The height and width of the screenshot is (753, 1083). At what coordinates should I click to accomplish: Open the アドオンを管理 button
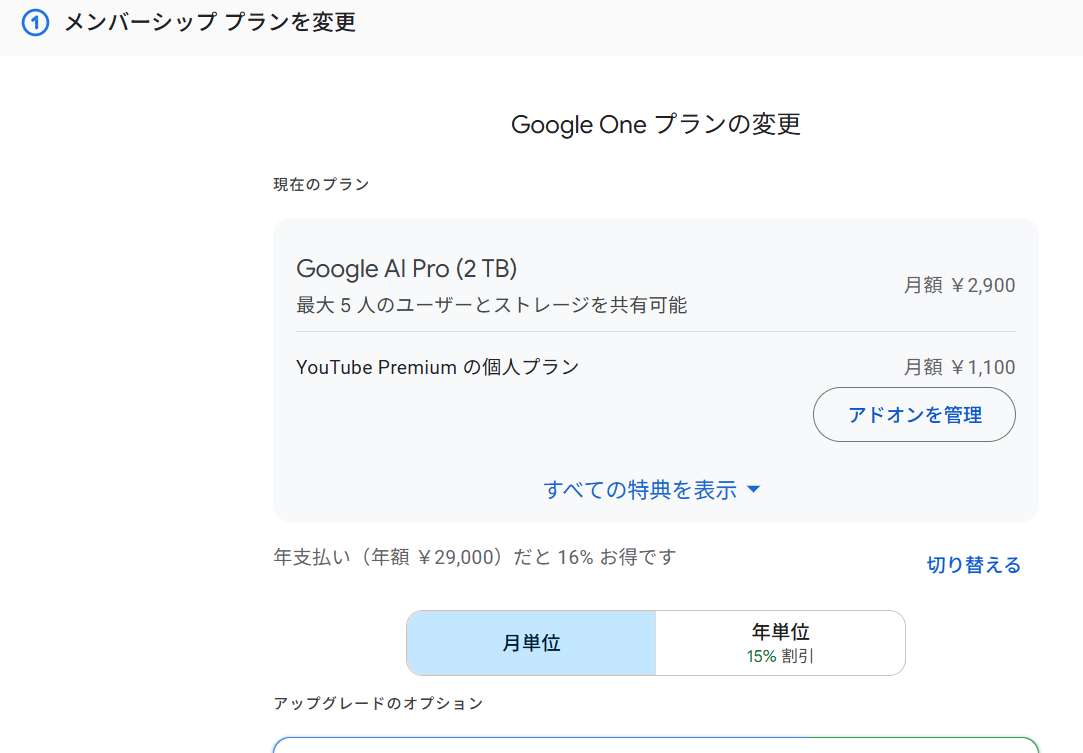coord(914,415)
